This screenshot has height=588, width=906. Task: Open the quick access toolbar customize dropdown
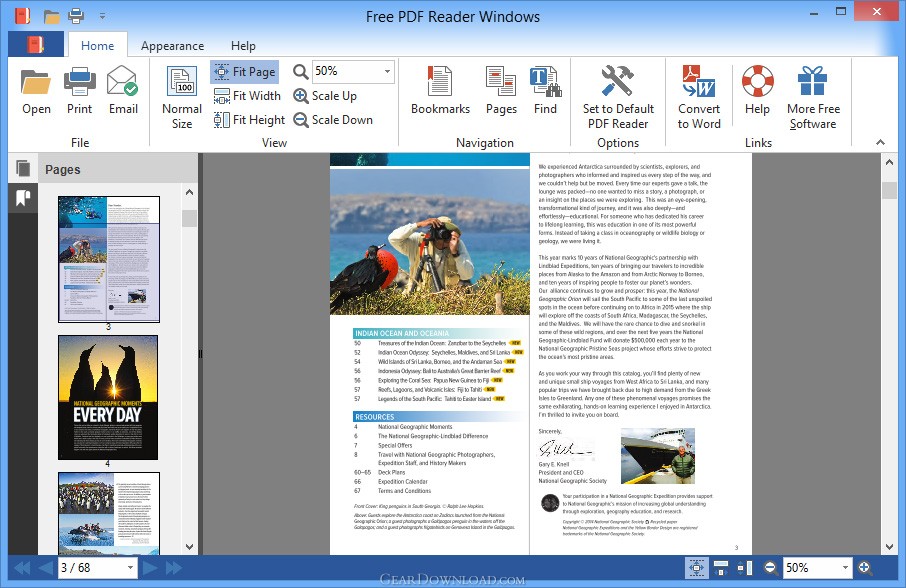coord(102,17)
